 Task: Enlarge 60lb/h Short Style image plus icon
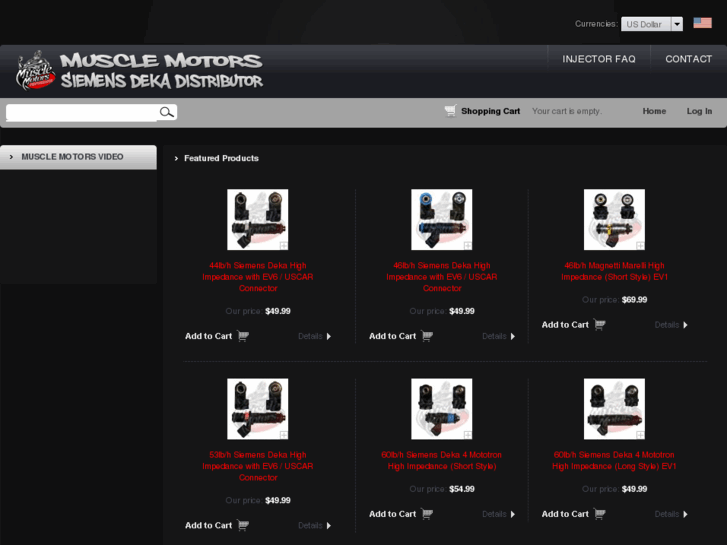point(467,435)
